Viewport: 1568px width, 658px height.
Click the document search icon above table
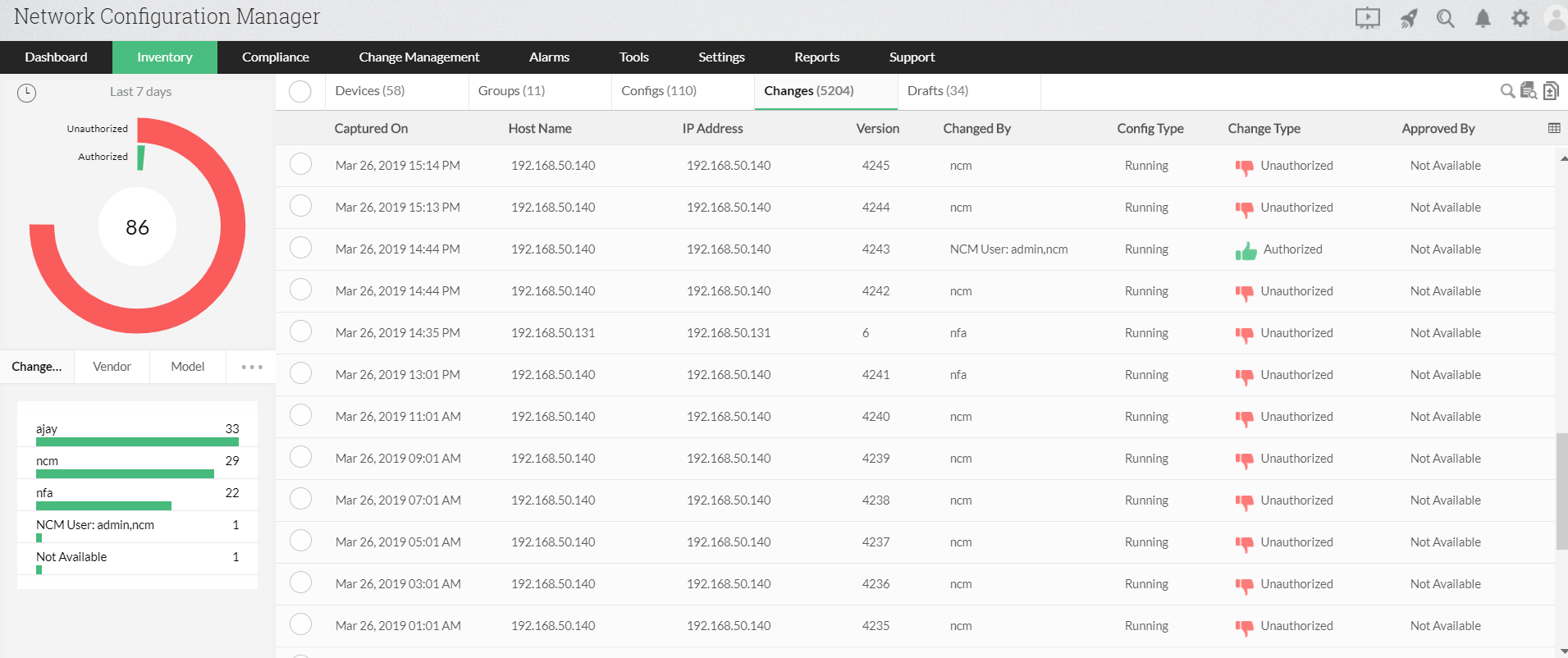[x=1529, y=91]
